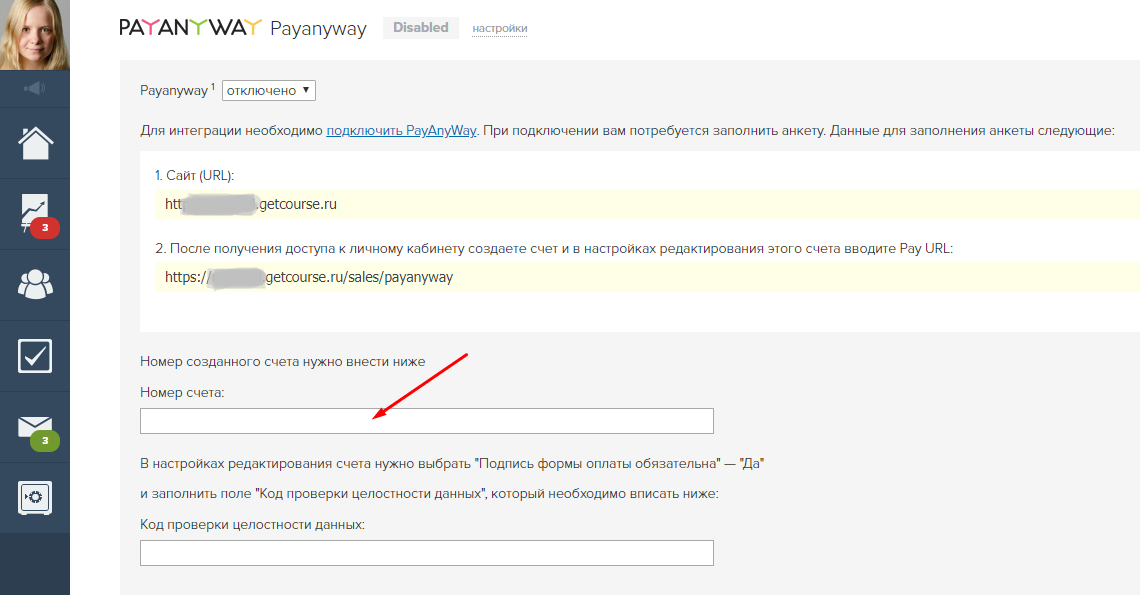The width and height of the screenshot is (1140, 595).
Task: Click the 'Код проверки целостности данных:' label
Action: (x=252, y=524)
